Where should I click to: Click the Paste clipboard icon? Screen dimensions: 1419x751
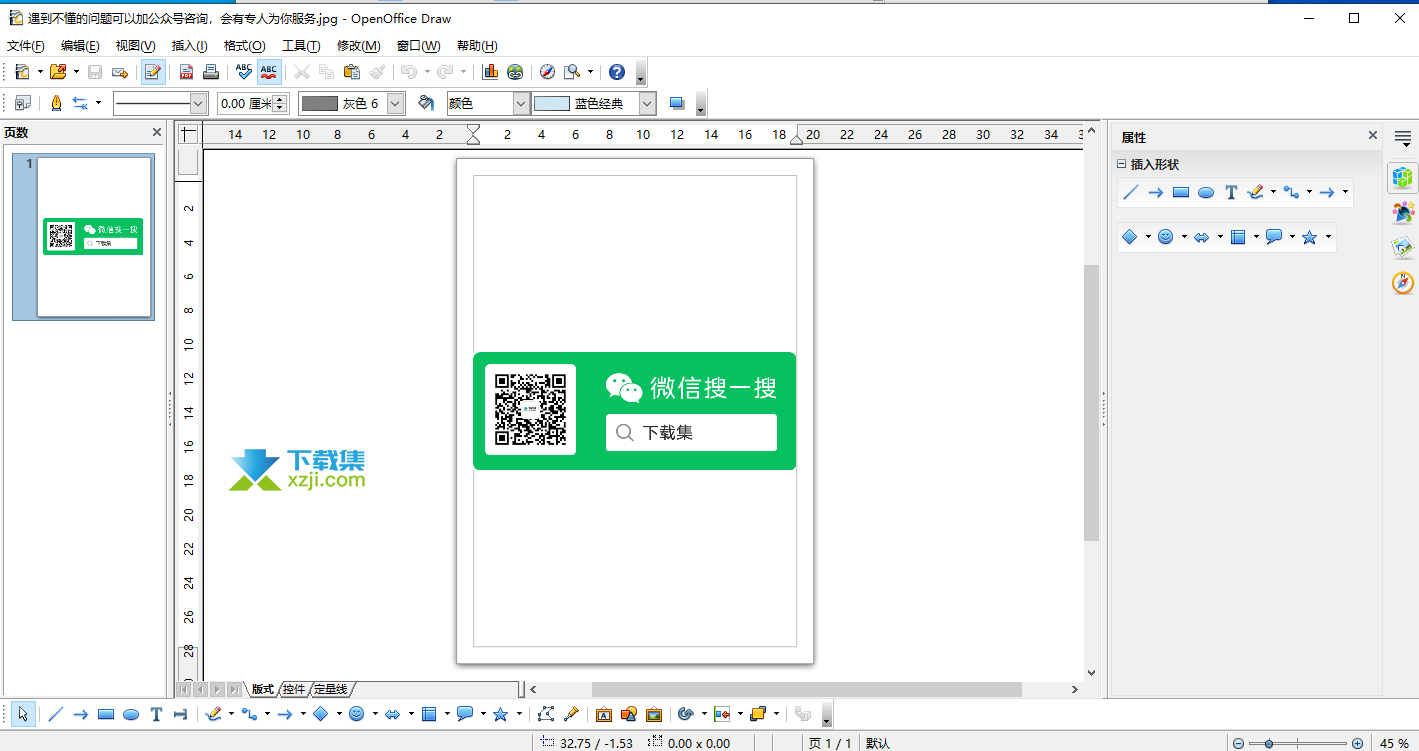(352, 72)
